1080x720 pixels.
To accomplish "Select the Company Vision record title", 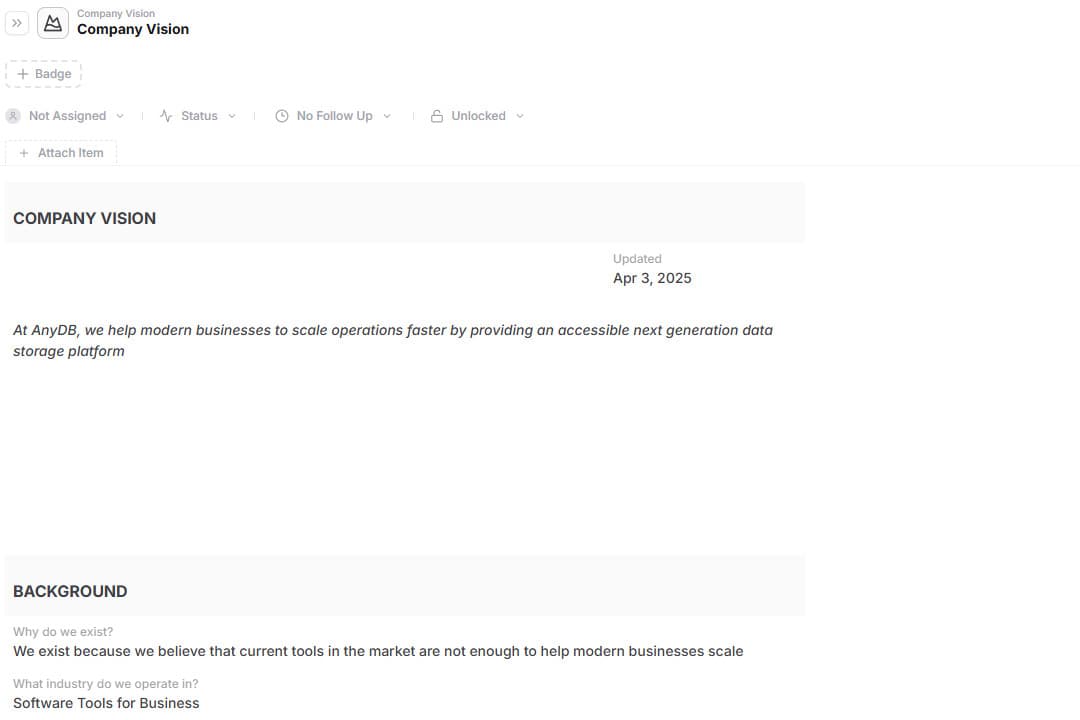I will [133, 29].
